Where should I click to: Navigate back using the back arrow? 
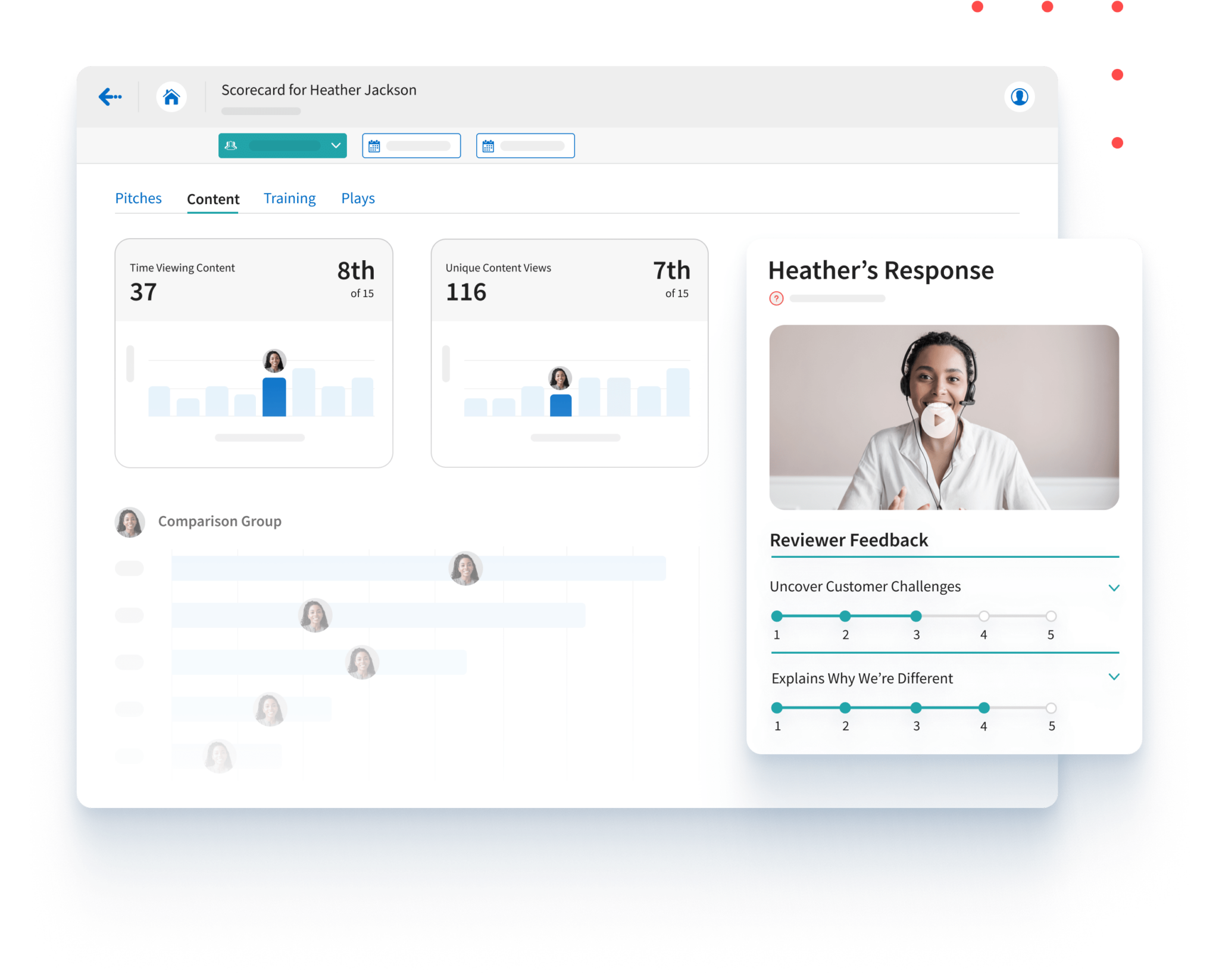click(x=111, y=96)
